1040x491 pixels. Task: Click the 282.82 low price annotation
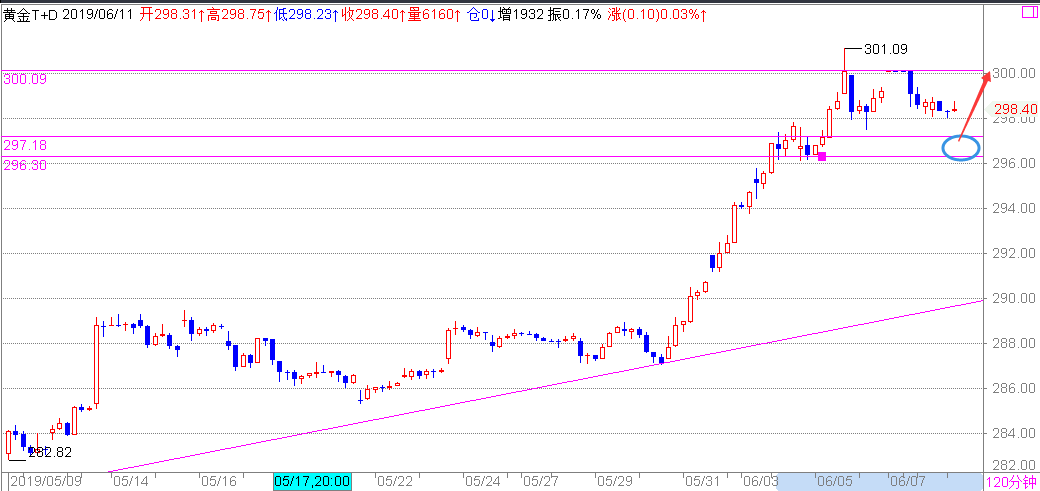pyautogui.click(x=50, y=453)
